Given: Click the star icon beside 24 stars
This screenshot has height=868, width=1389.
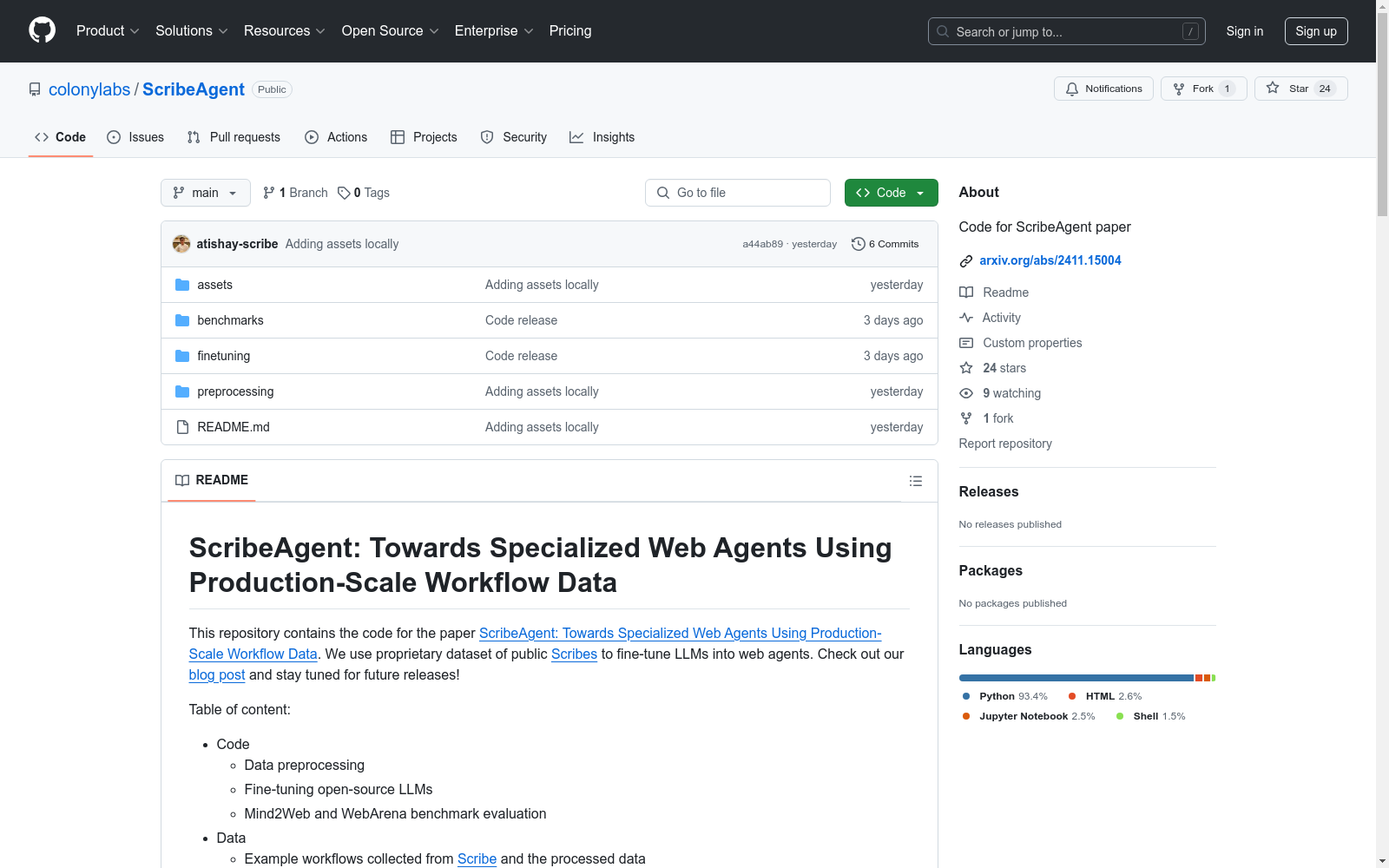Looking at the screenshot, I should click(x=966, y=368).
